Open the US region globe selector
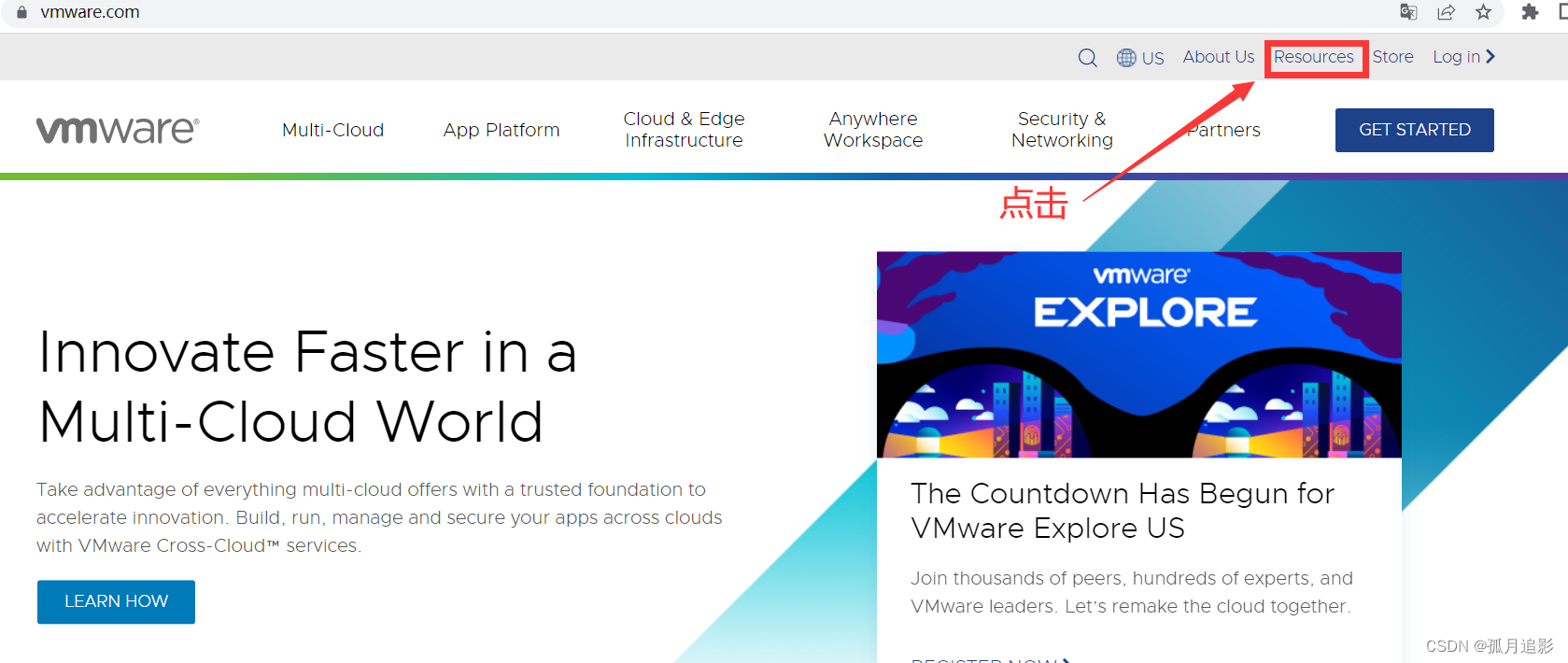 [1140, 58]
